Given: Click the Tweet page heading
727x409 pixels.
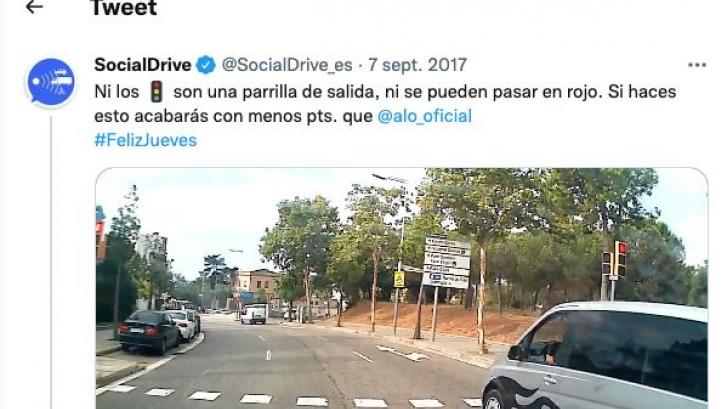Looking at the screenshot, I should pyautogui.click(x=124, y=8).
